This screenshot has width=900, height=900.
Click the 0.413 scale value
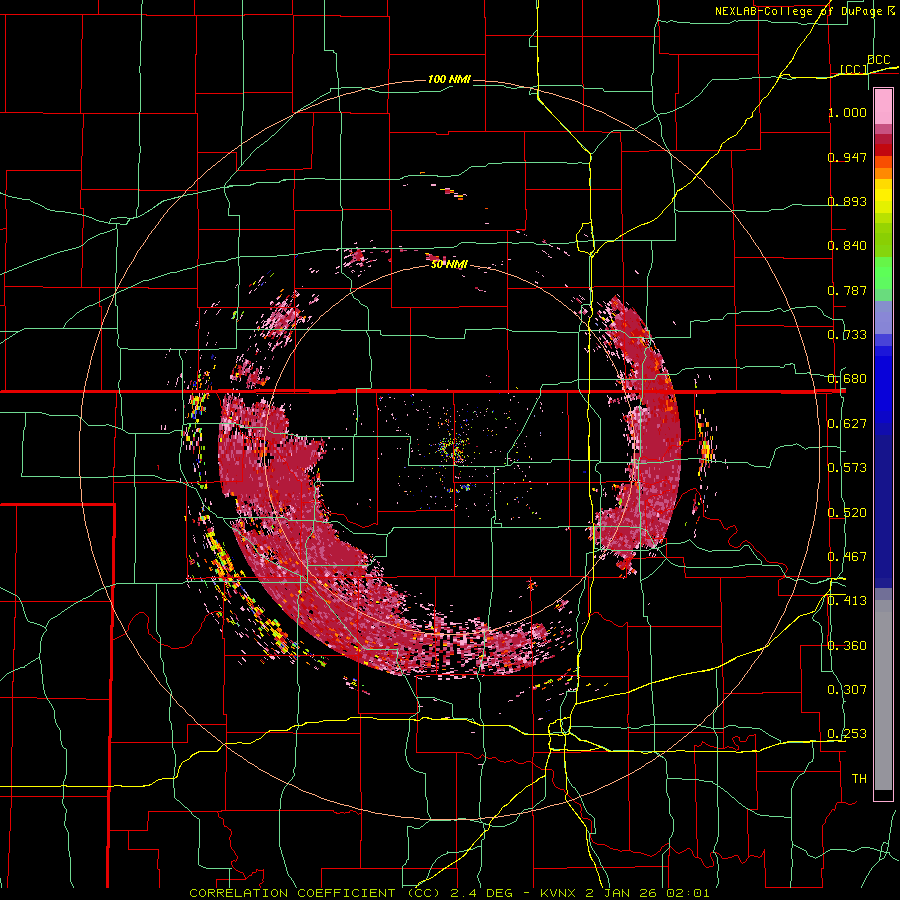click(x=847, y=601)
